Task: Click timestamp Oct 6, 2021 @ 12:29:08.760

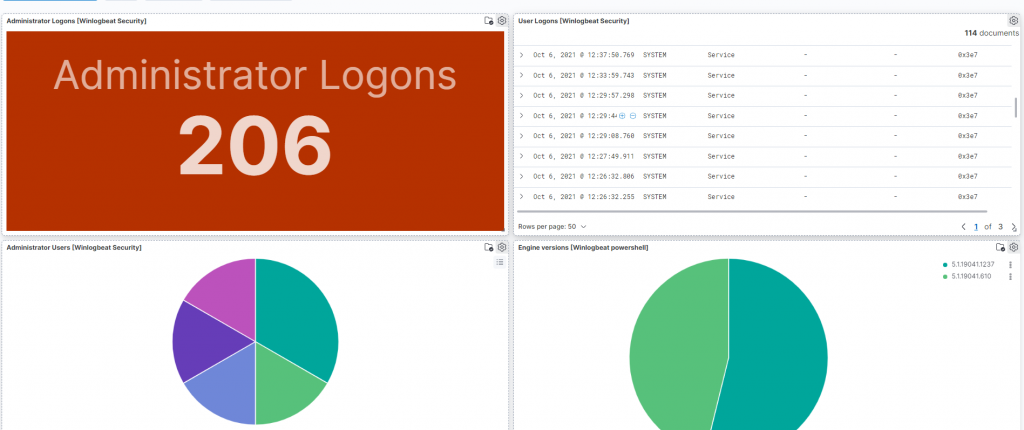Action: point(583,136)
